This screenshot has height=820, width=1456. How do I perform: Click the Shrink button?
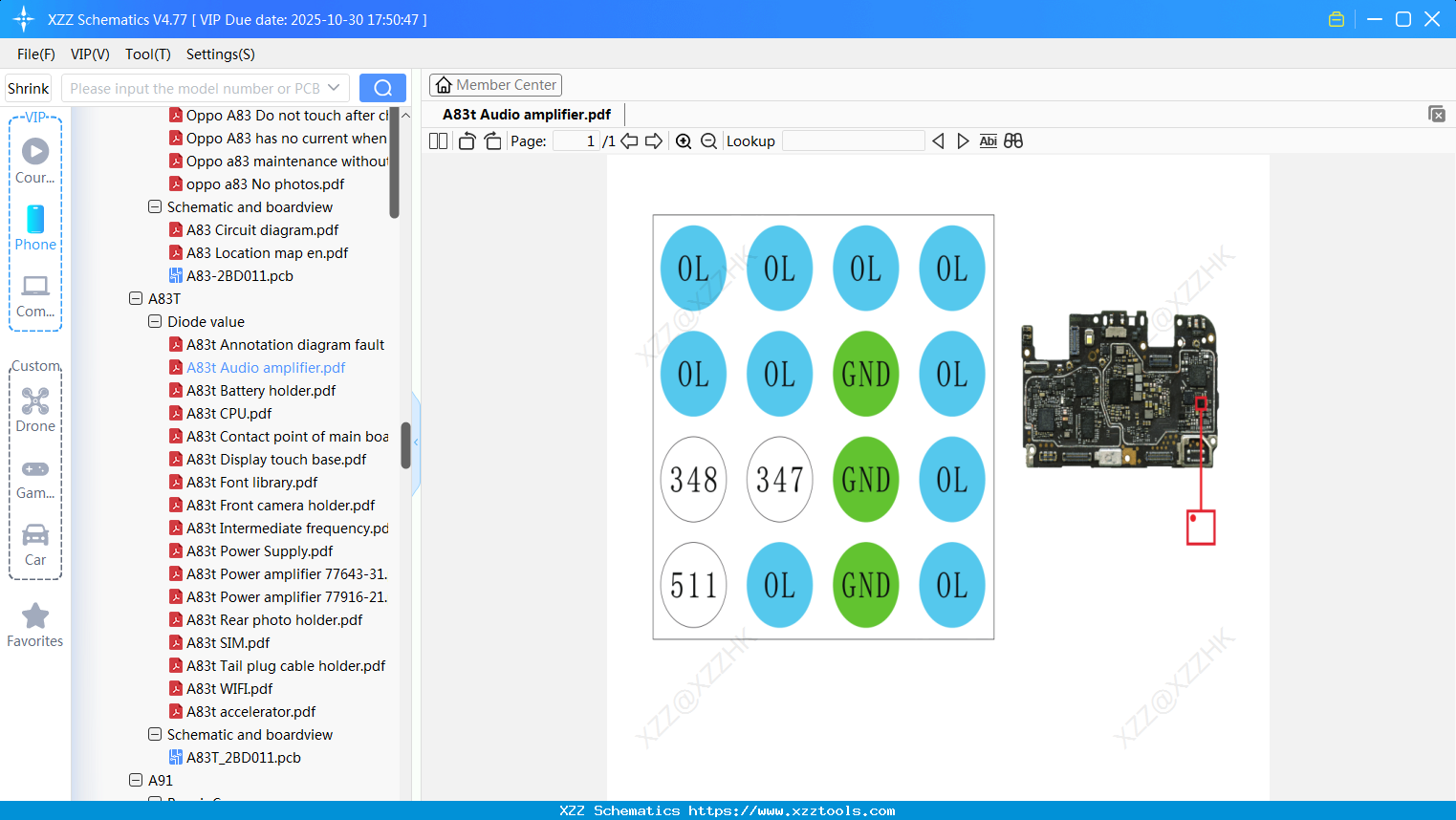28,88
